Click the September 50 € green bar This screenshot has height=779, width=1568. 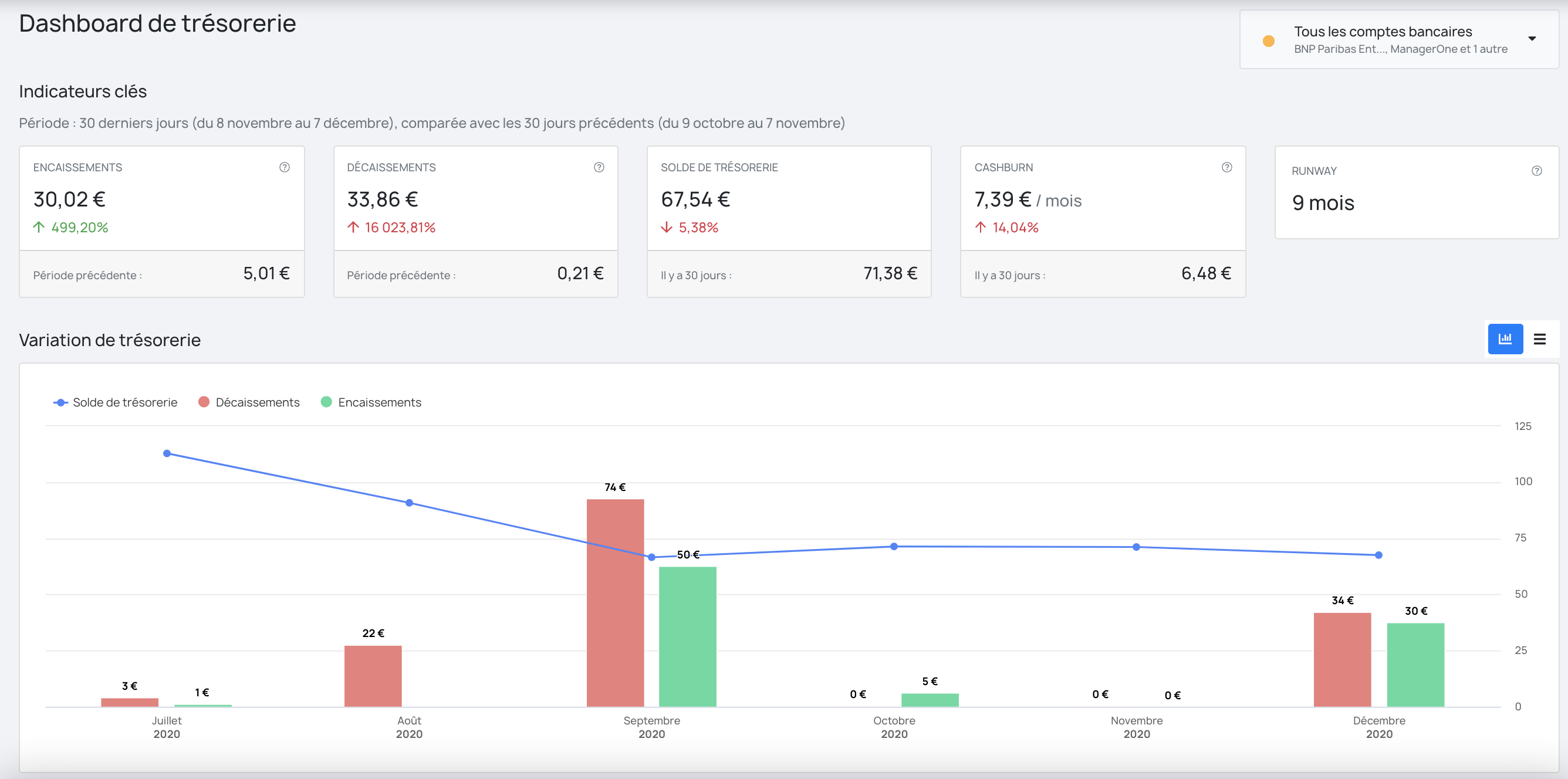click(688, 636)
